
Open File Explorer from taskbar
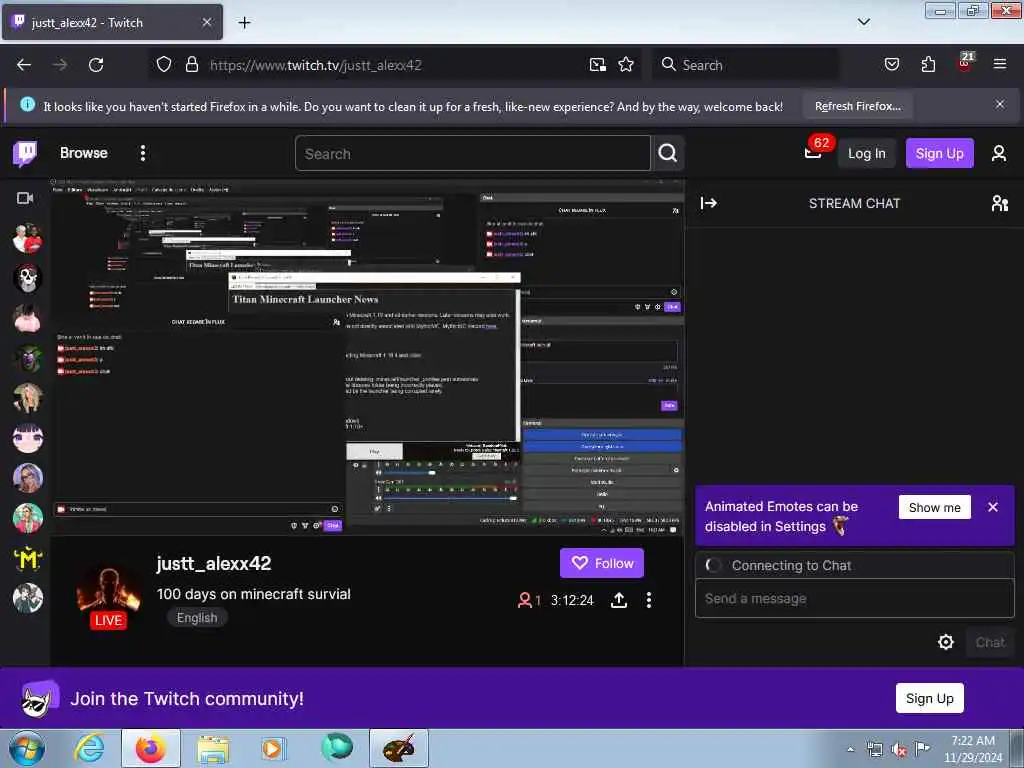point(213,748)
